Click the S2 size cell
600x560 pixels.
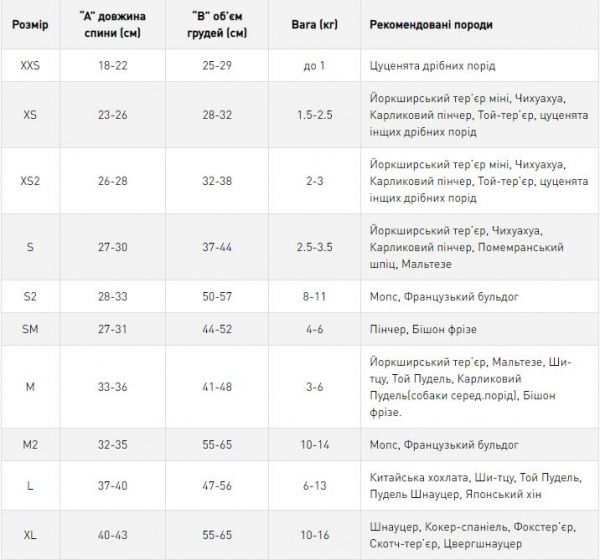click(x=28, y=297)
